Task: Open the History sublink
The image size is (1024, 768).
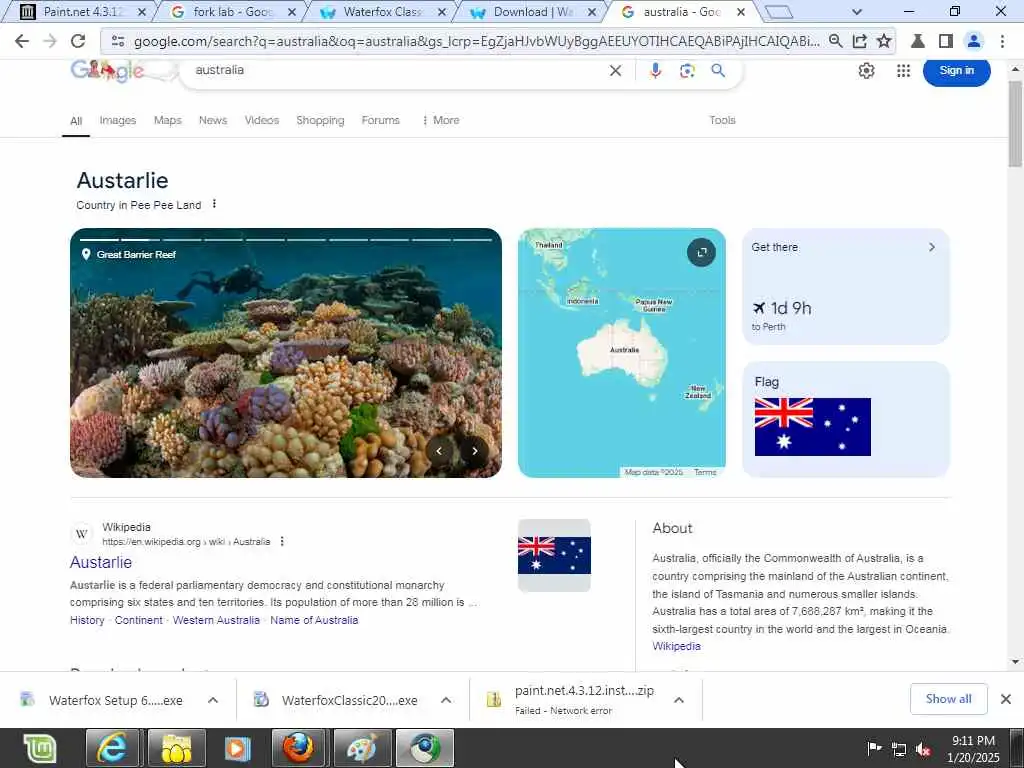Action: (x=87, y=620)
